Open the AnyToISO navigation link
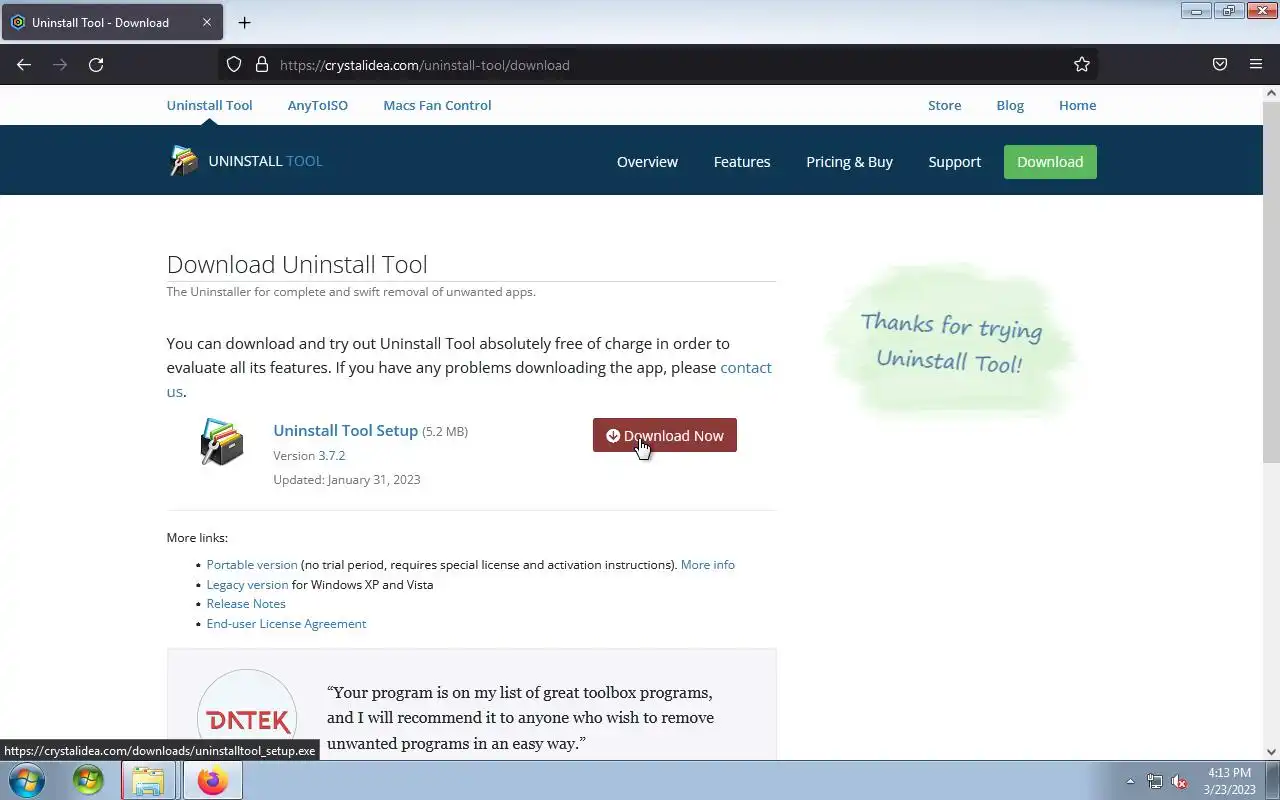The image size is (1280, 800). click(x=318, y=105)
